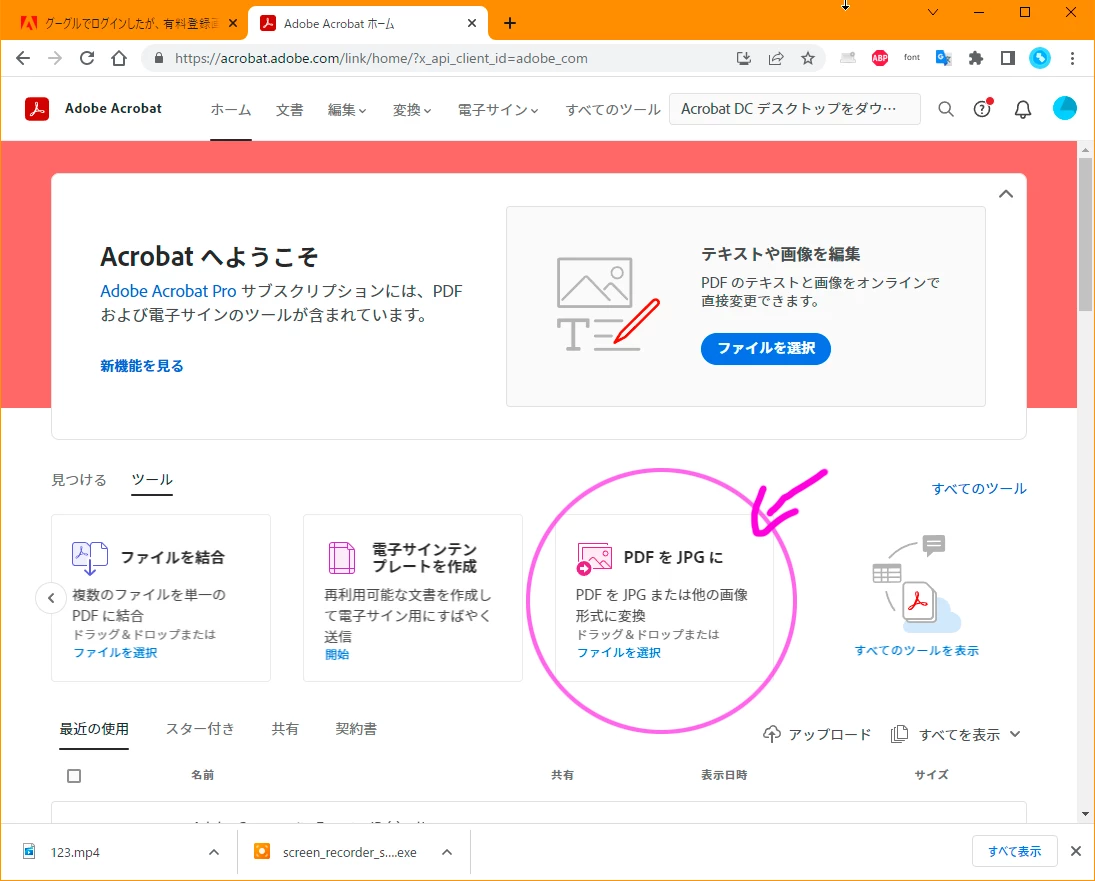Screen dimensions: 1095x881
Task: Open the notifications bell icon
Action: (1022, 110)
